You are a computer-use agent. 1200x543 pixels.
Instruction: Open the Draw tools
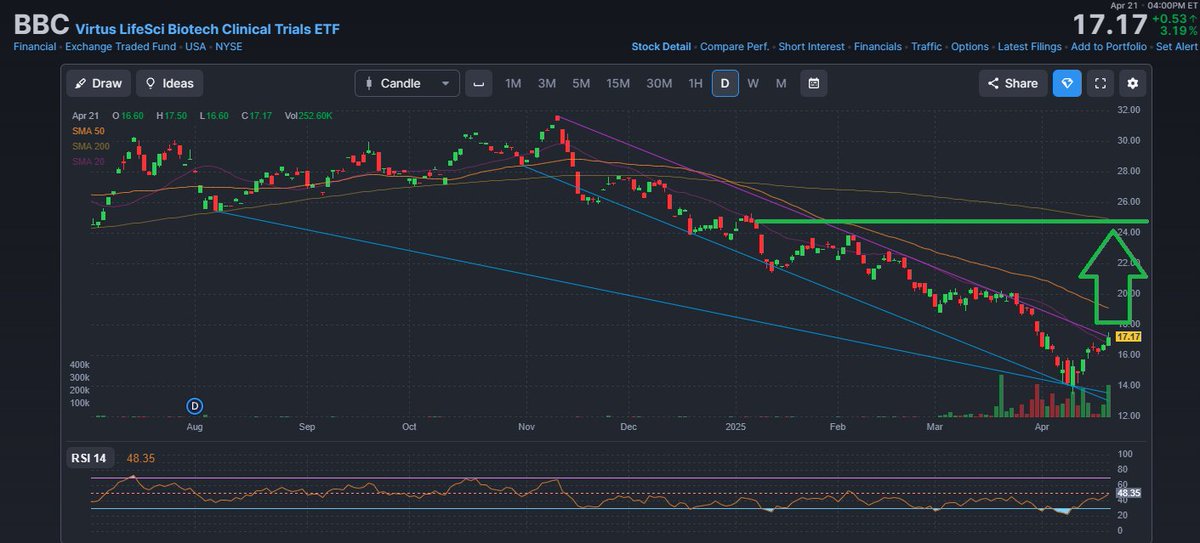click(x=99, y=83)
